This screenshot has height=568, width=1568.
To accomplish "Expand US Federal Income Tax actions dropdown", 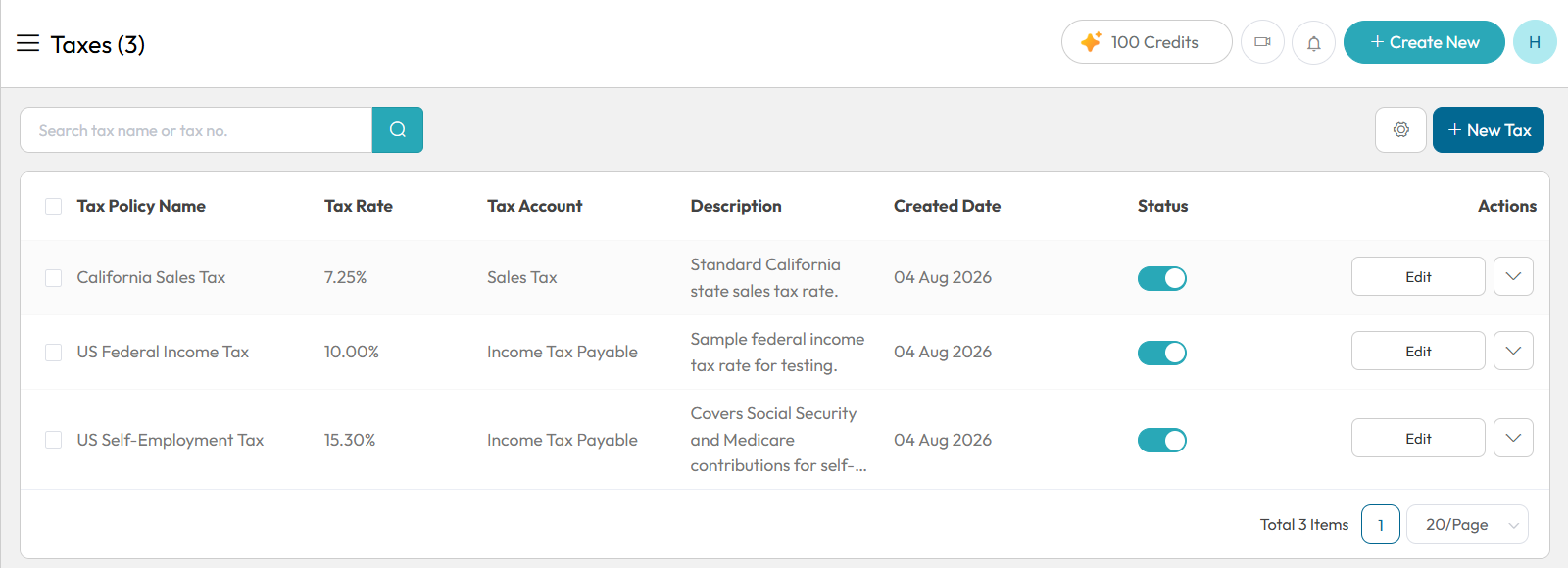I will click(1513, 351).
